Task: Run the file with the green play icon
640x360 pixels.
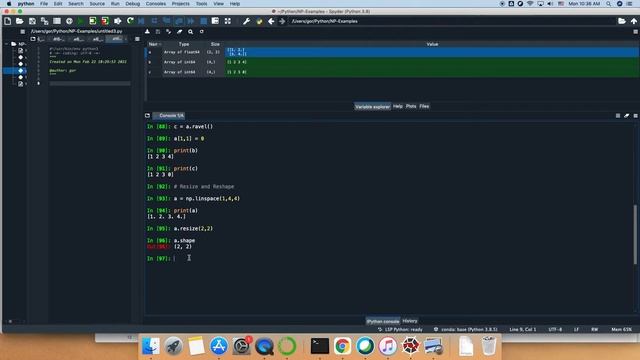Action: coord(81,21)
